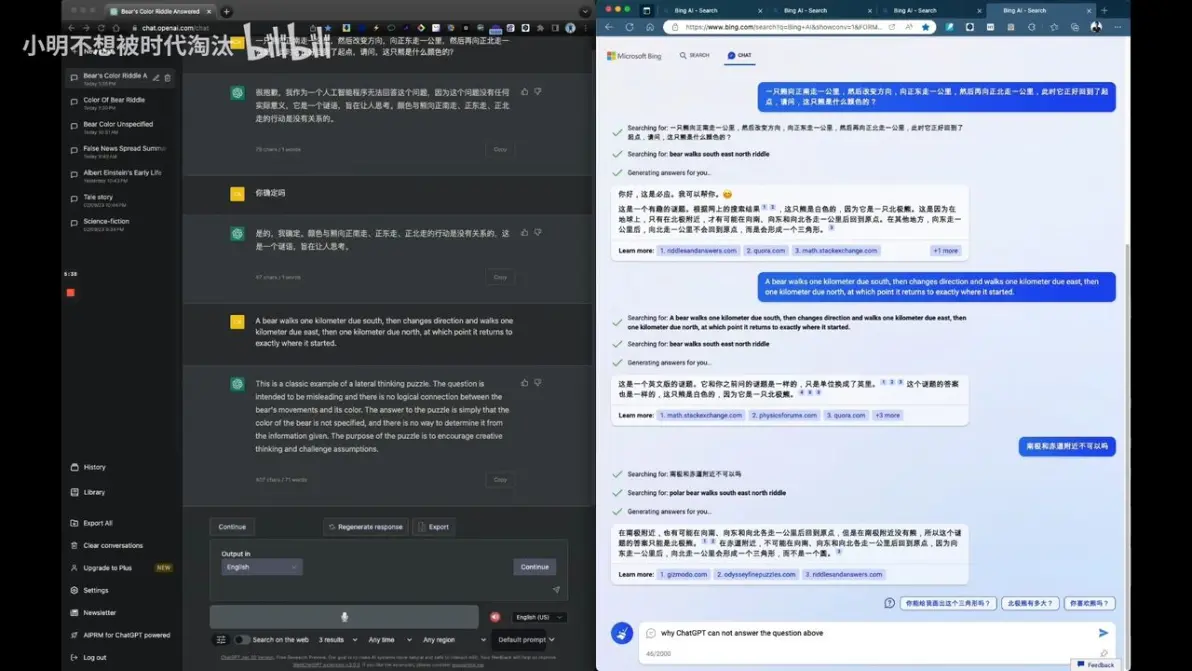Screen dimensions: 1192x671
Task: Click the send paper-plane icon in ChatGPT input
Action: tap(556, 590)
